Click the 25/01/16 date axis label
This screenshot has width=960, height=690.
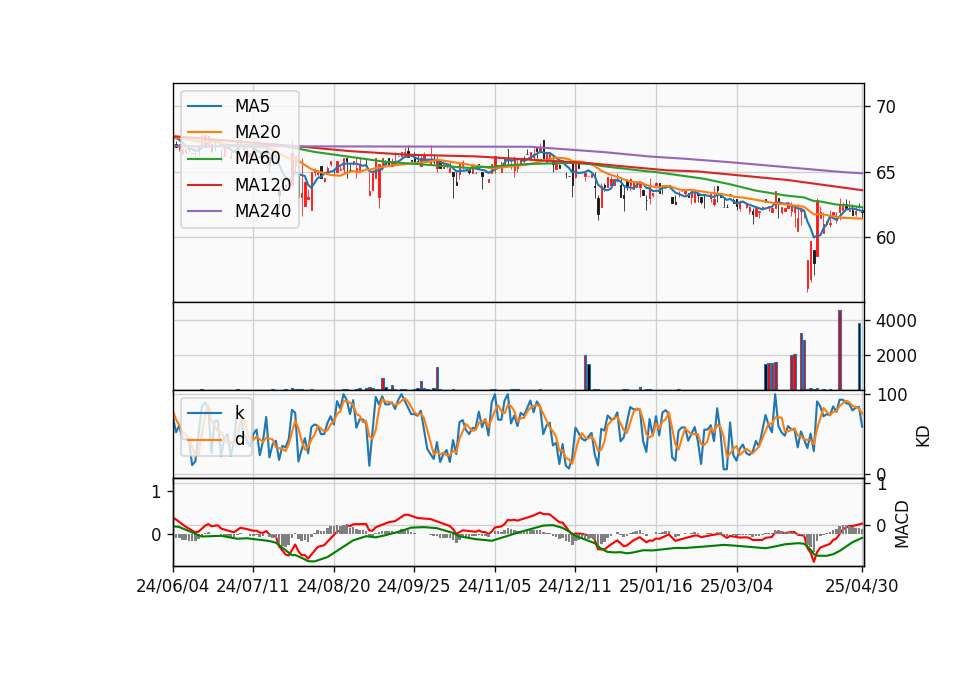[x=656, y=586]
